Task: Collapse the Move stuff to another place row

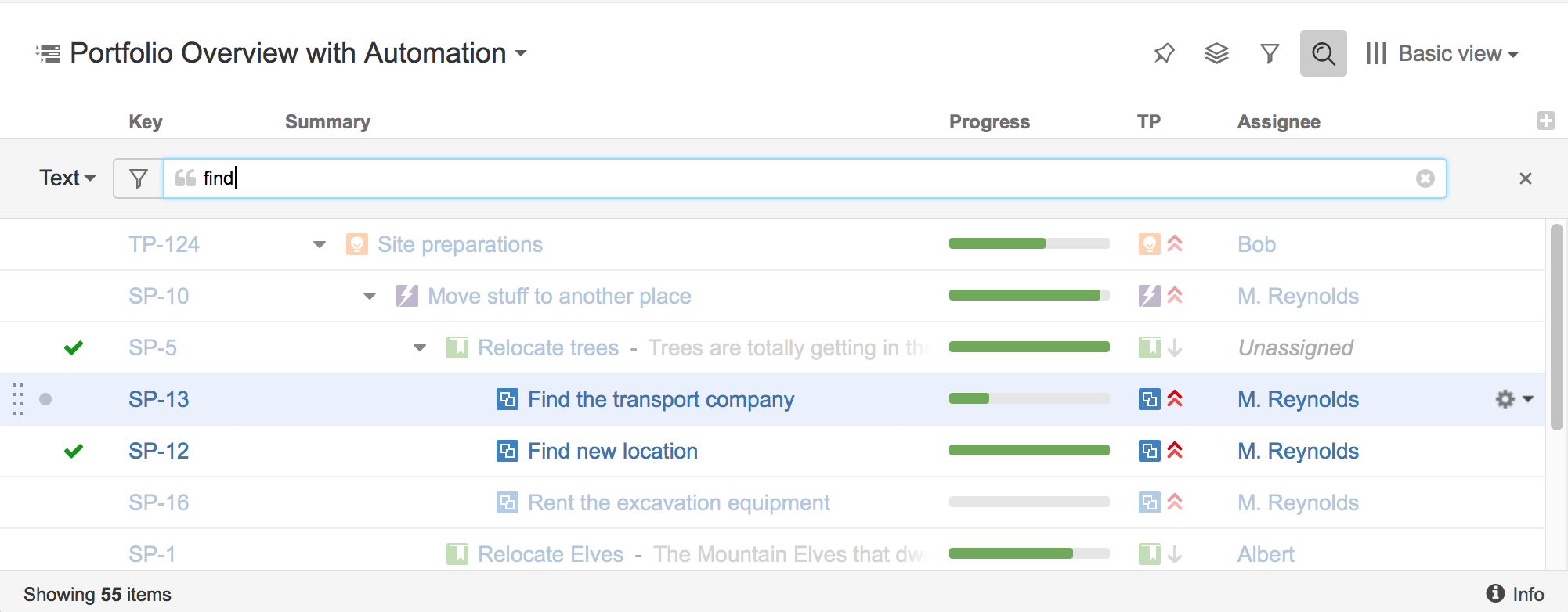Action: (370, 297)
